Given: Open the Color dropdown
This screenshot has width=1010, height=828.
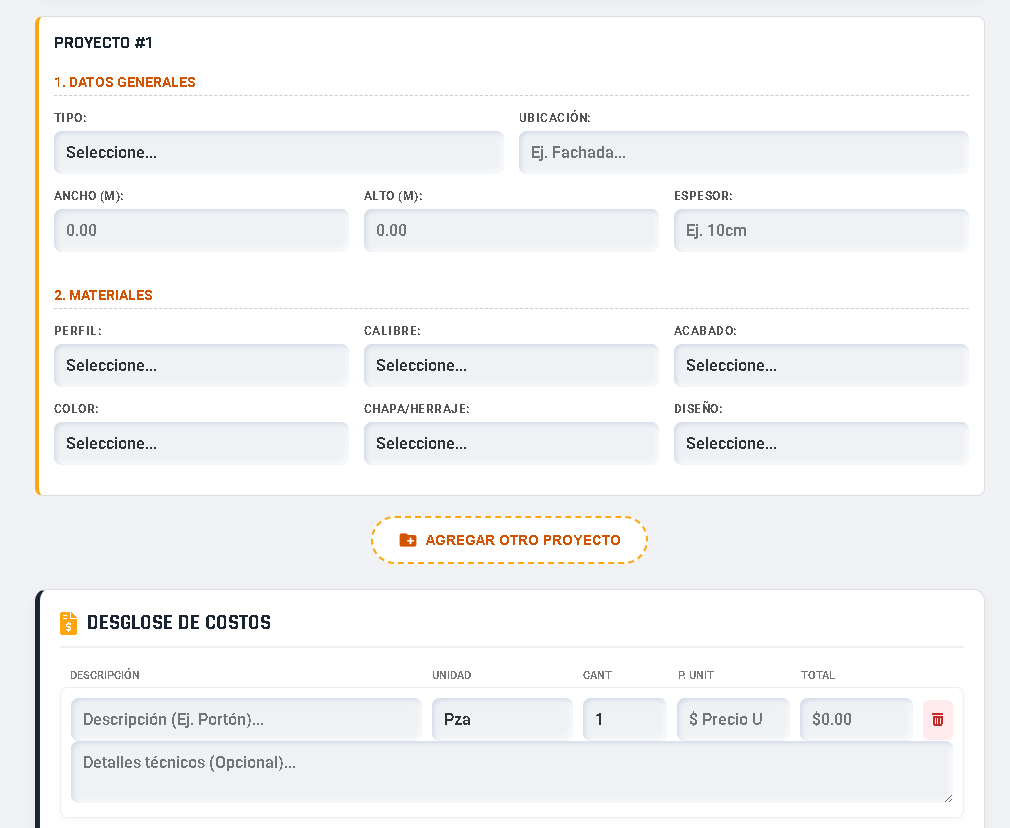Looking at the screenshot, I should click(x=201, y=444).
